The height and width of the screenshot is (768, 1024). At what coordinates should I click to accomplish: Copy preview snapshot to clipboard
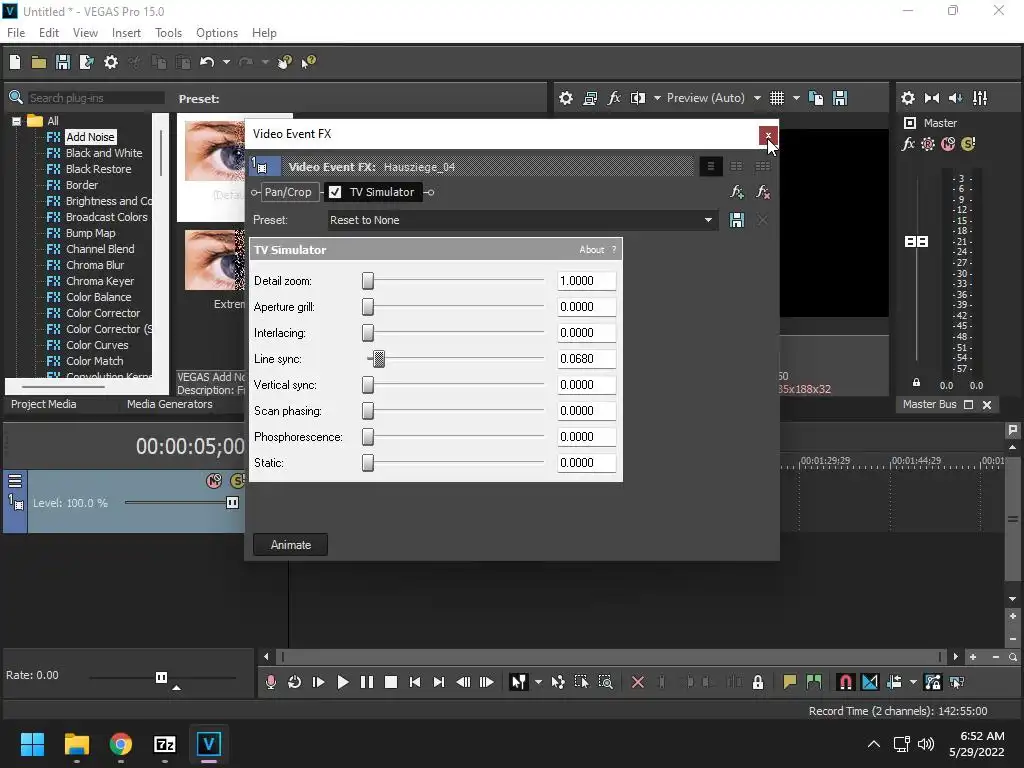(816, 98)
